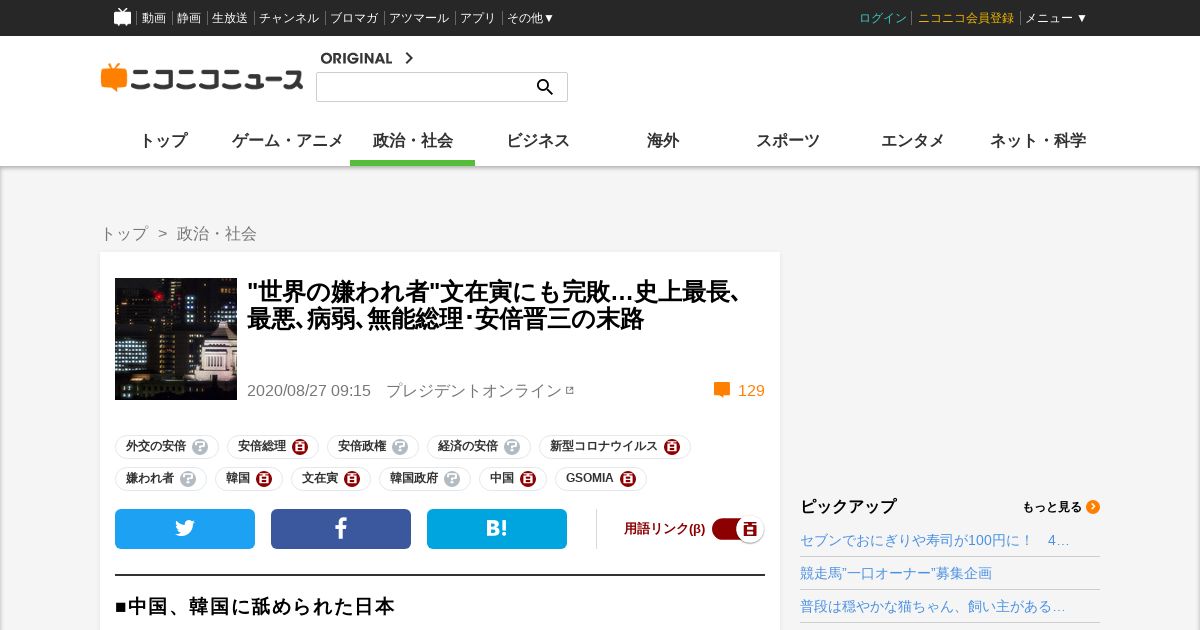Open the スポーツ tab
This screenshot has height=630, width=1200.
(x=788, y=141)
